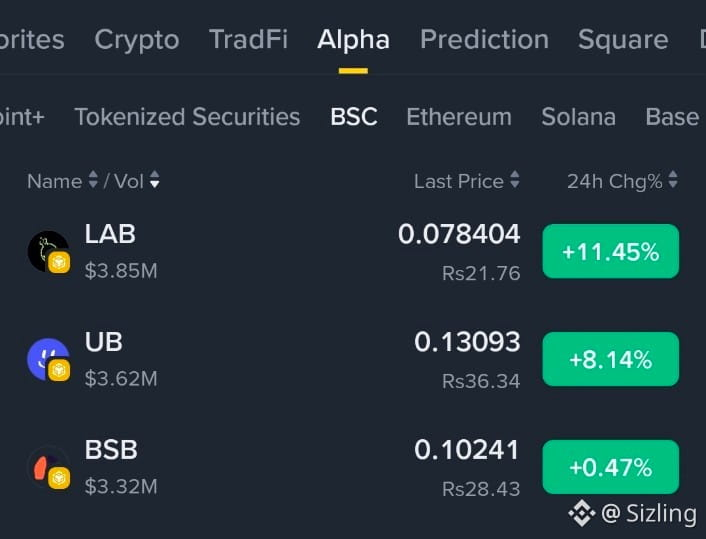Image resolution: width=706 pixels, height=539 pixels.
Task: Open the Square tab
Action: (623, 41)
